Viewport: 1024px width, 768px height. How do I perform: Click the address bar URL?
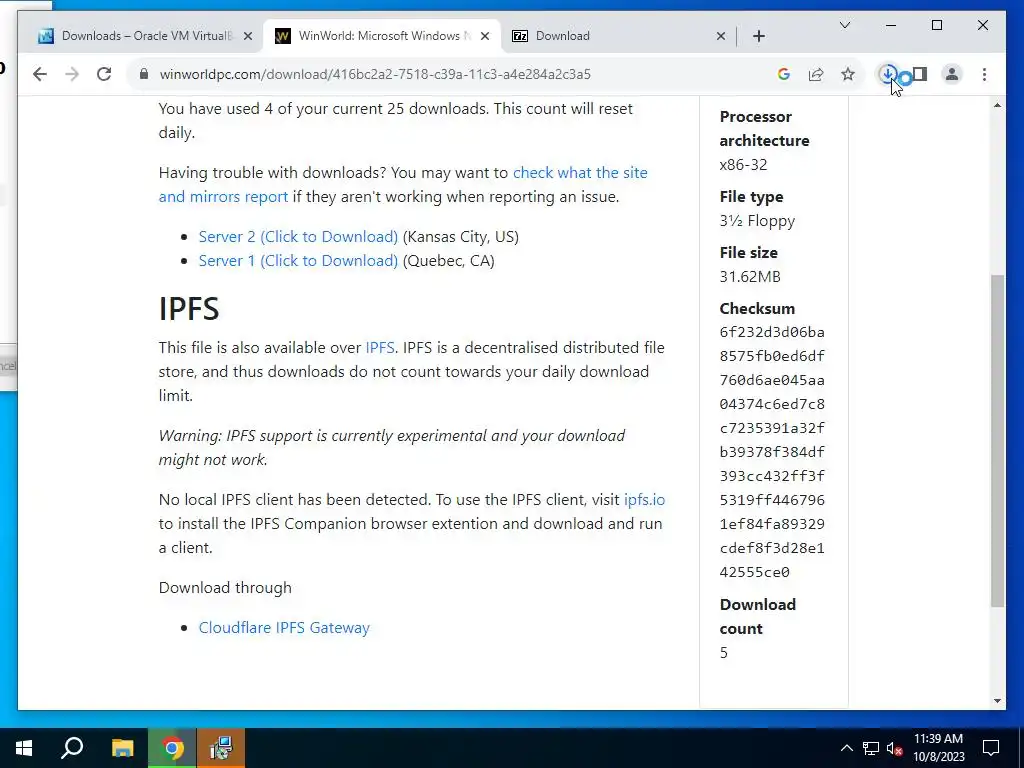[375, 74]
